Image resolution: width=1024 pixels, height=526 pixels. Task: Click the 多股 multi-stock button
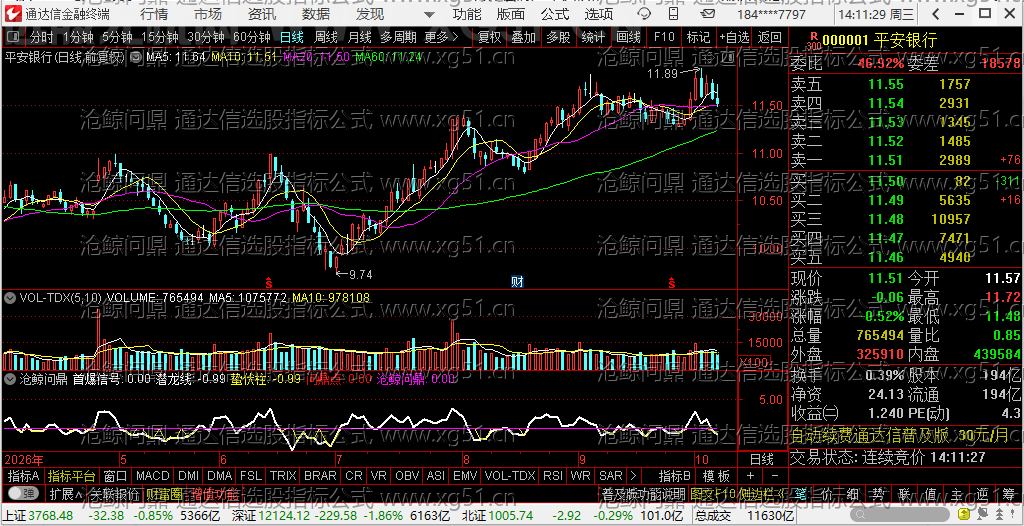[558, 37]
